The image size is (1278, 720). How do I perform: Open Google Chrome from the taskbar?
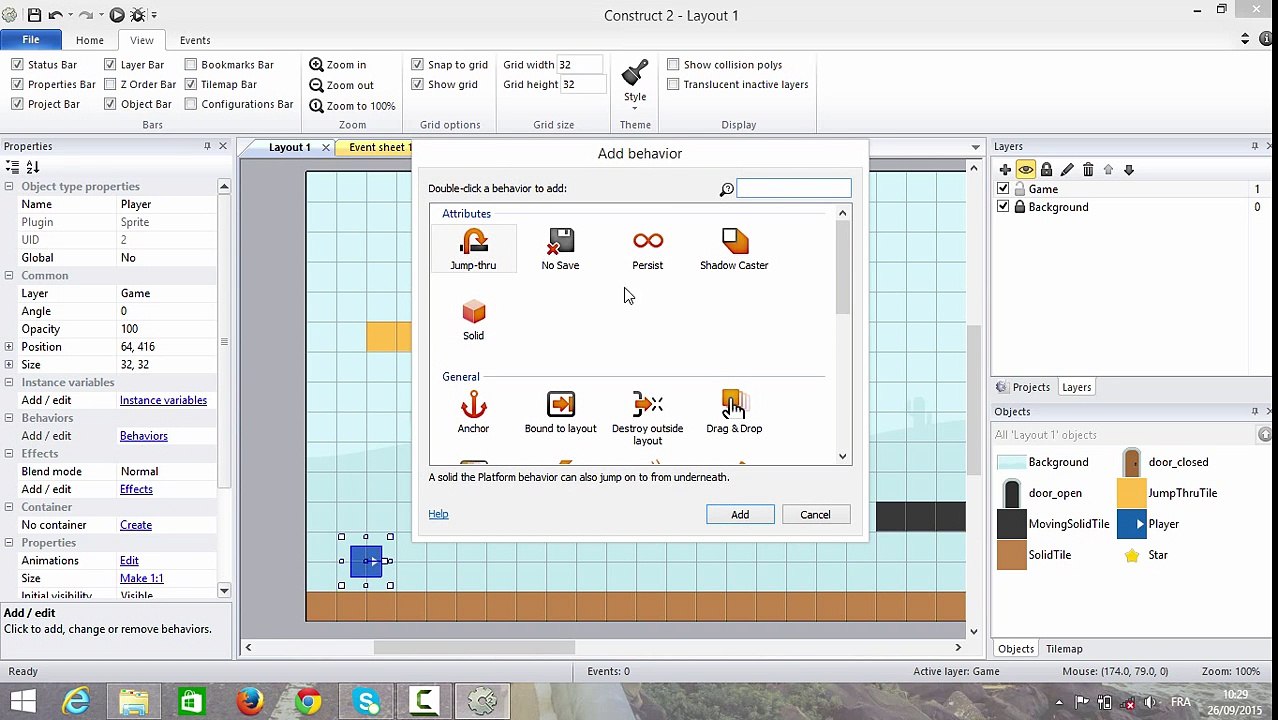pyautogui.click(x=308, y=700)
